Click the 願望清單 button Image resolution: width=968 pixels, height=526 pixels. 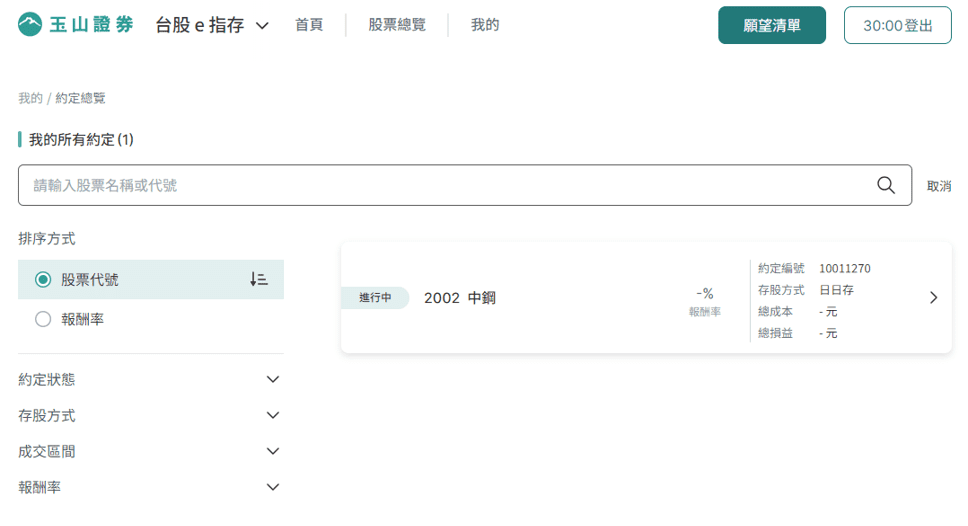[x=772, y=25]
